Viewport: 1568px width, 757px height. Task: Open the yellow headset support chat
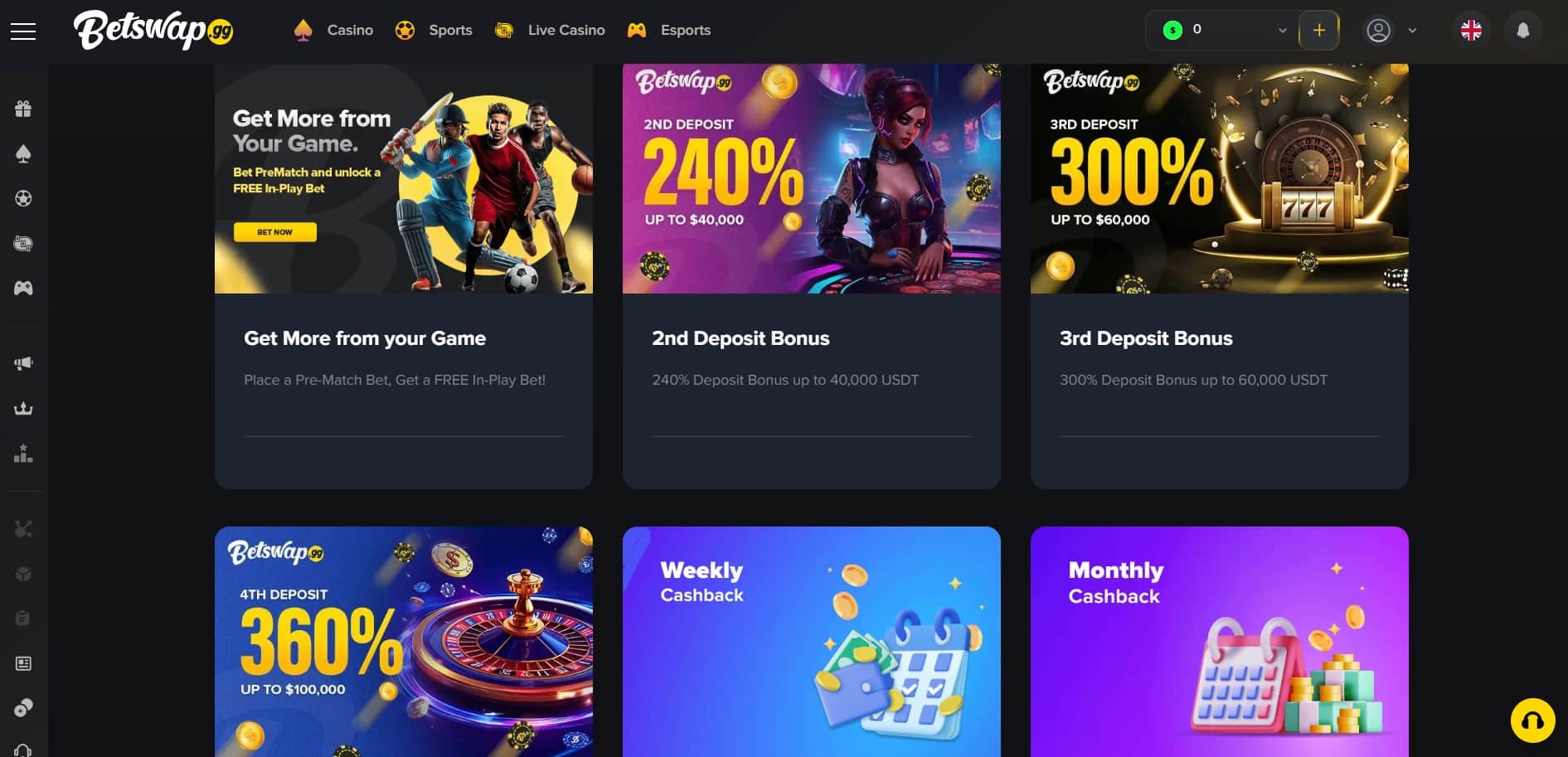coord(1532,720)
